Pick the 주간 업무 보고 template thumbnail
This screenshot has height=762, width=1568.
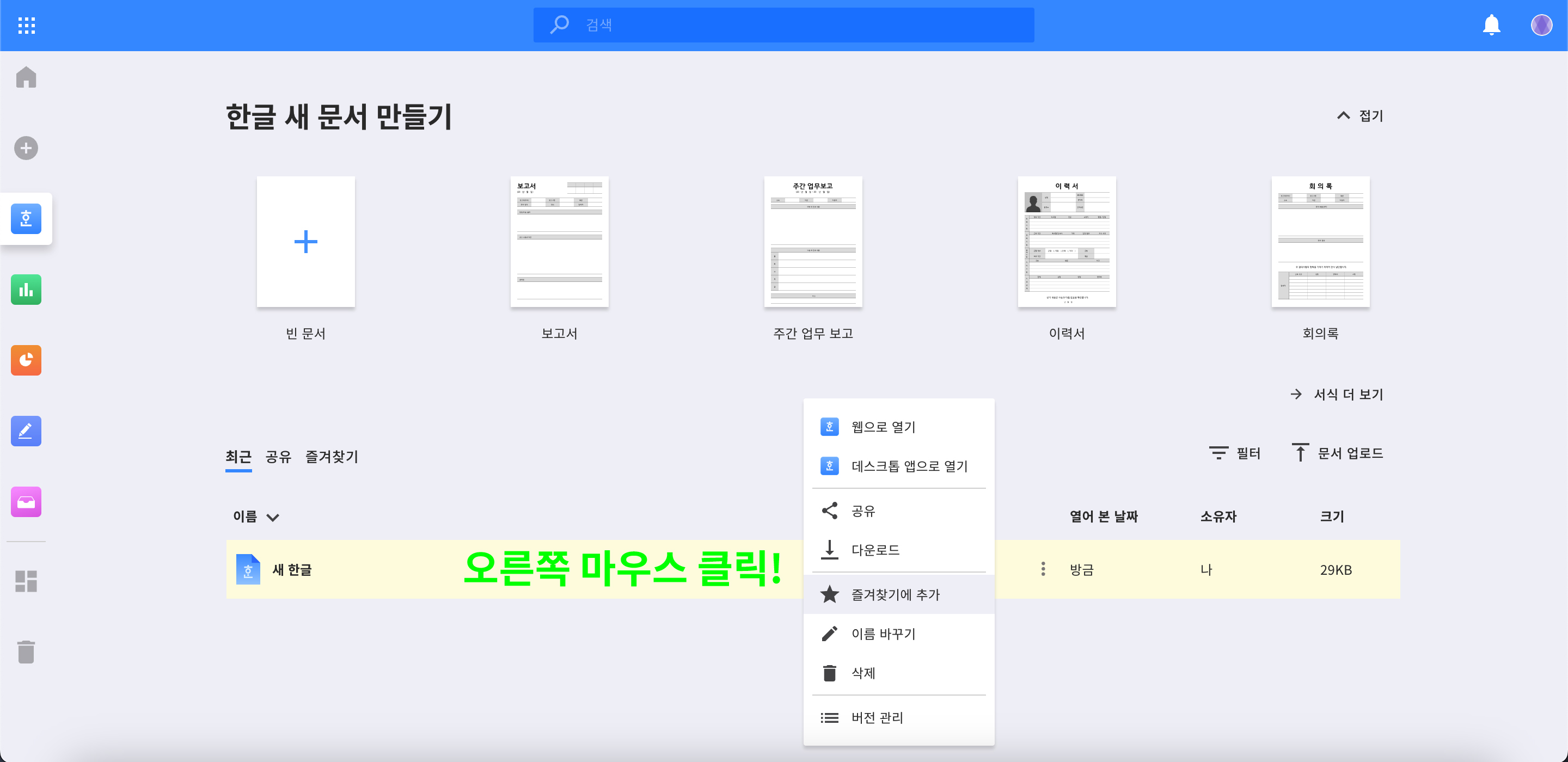tap(813, 242)
